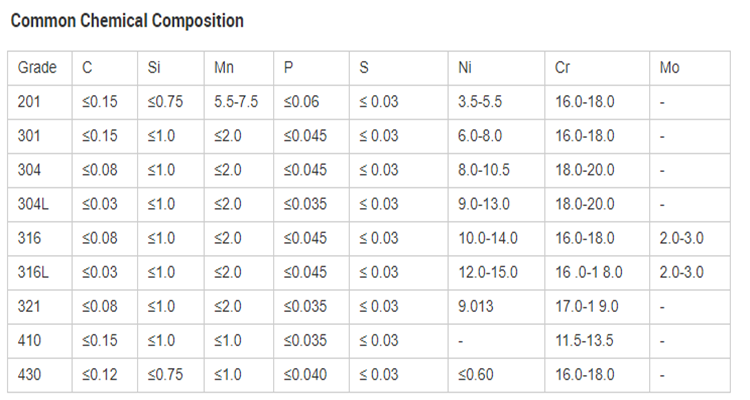
Task: Click the grade 410 row label
Action: point(30,340)
